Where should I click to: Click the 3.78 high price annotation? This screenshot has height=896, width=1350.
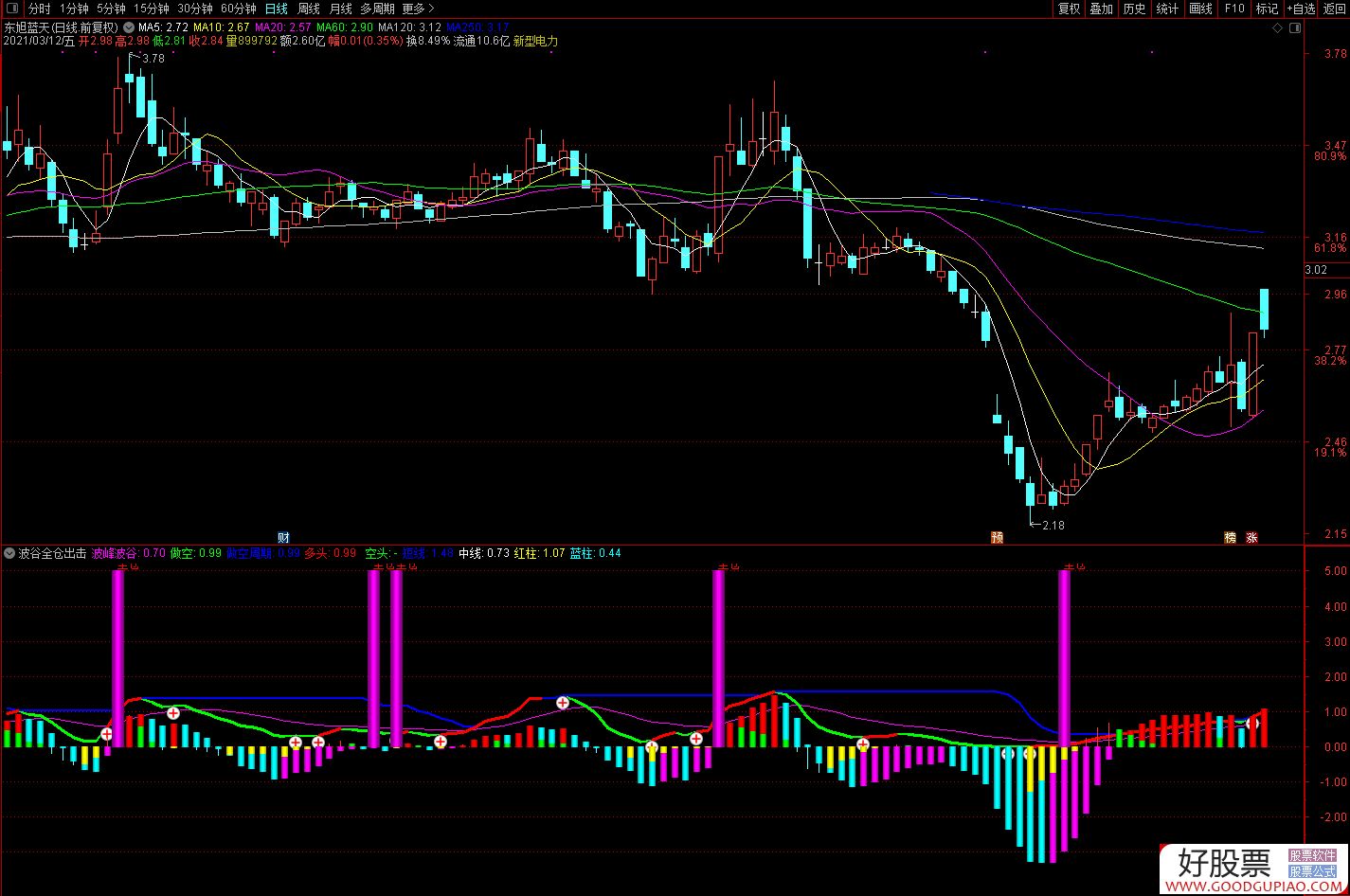pos(153,58)
